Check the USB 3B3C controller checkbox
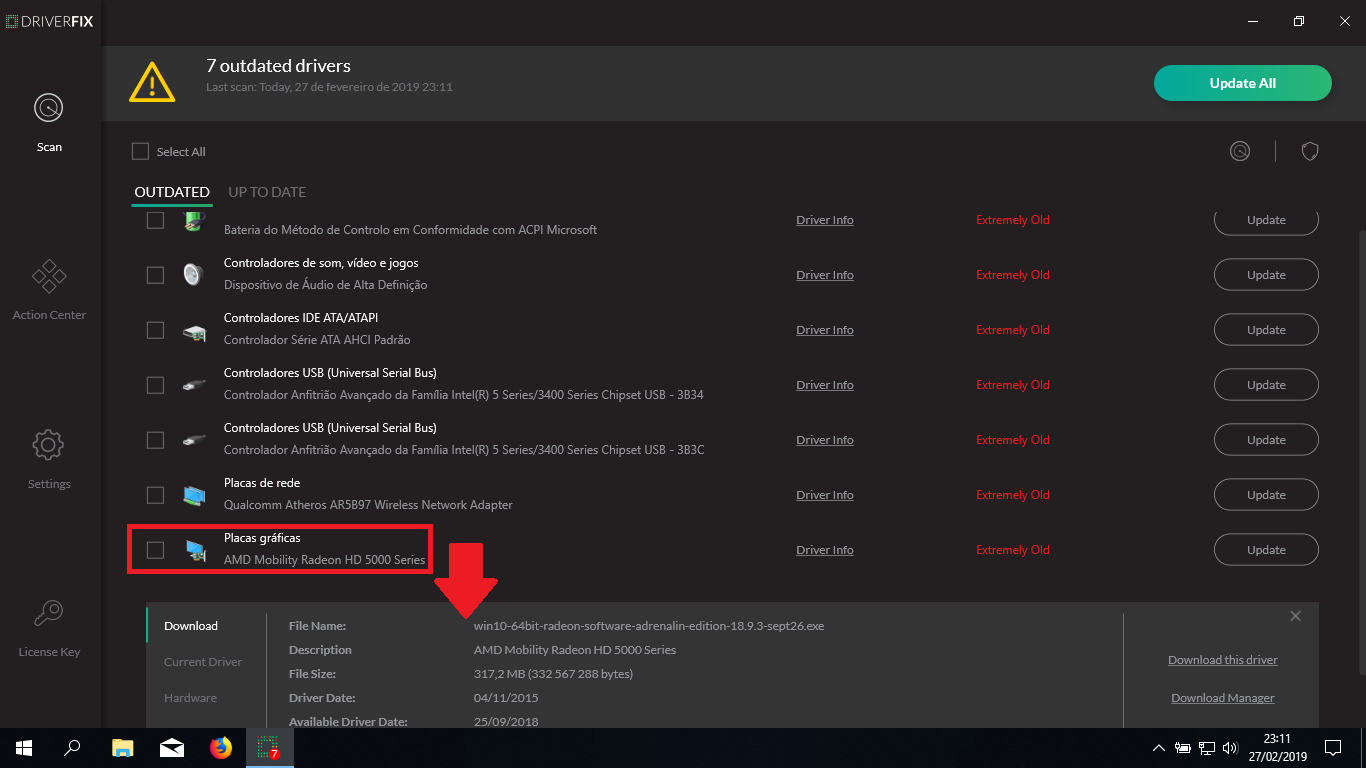 155,440
